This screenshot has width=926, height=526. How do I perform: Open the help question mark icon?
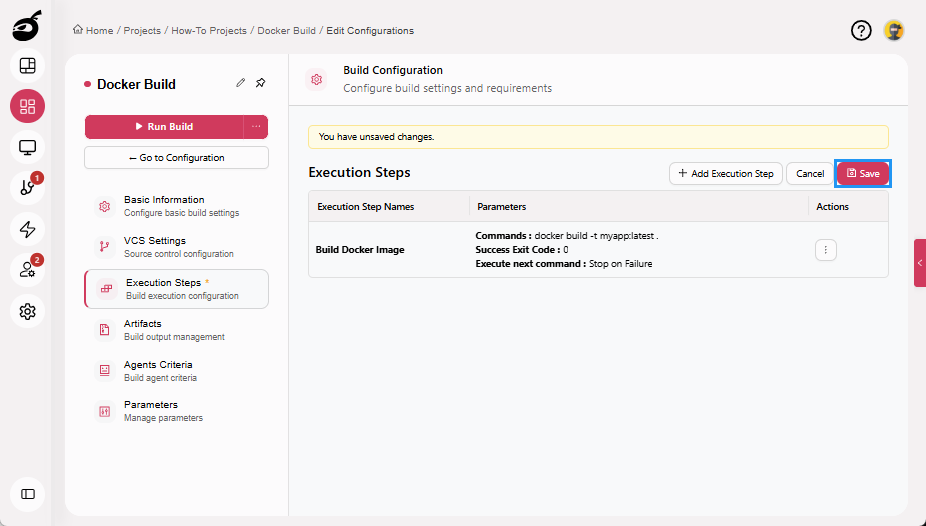pos(861,30)
